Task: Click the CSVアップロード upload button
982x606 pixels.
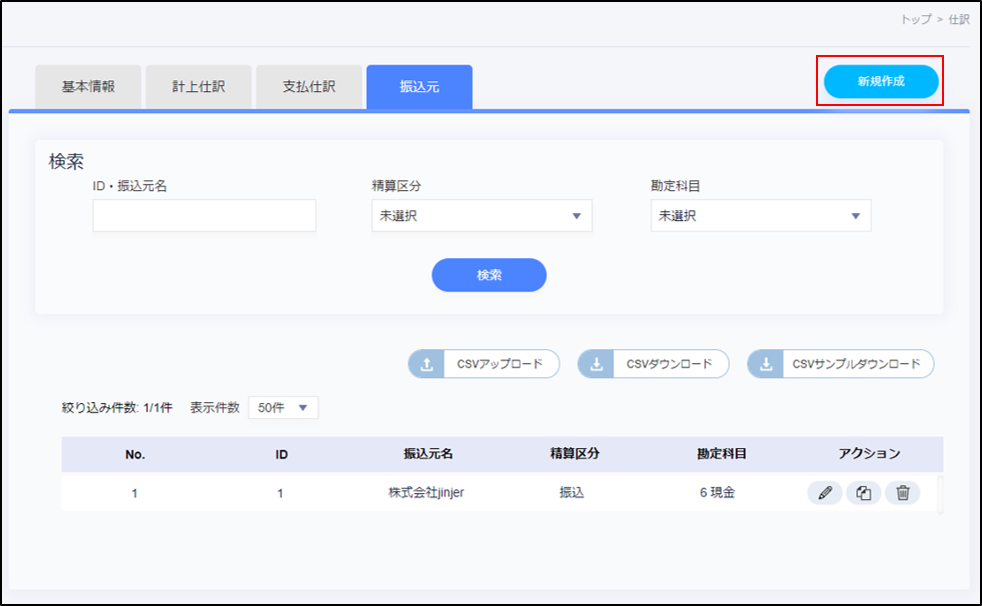Action: pos(484,364)
